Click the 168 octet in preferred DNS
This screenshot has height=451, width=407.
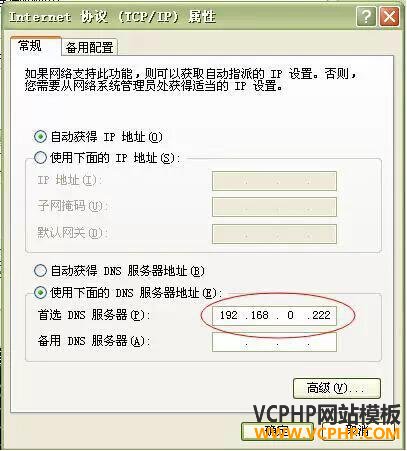(260, 315)
